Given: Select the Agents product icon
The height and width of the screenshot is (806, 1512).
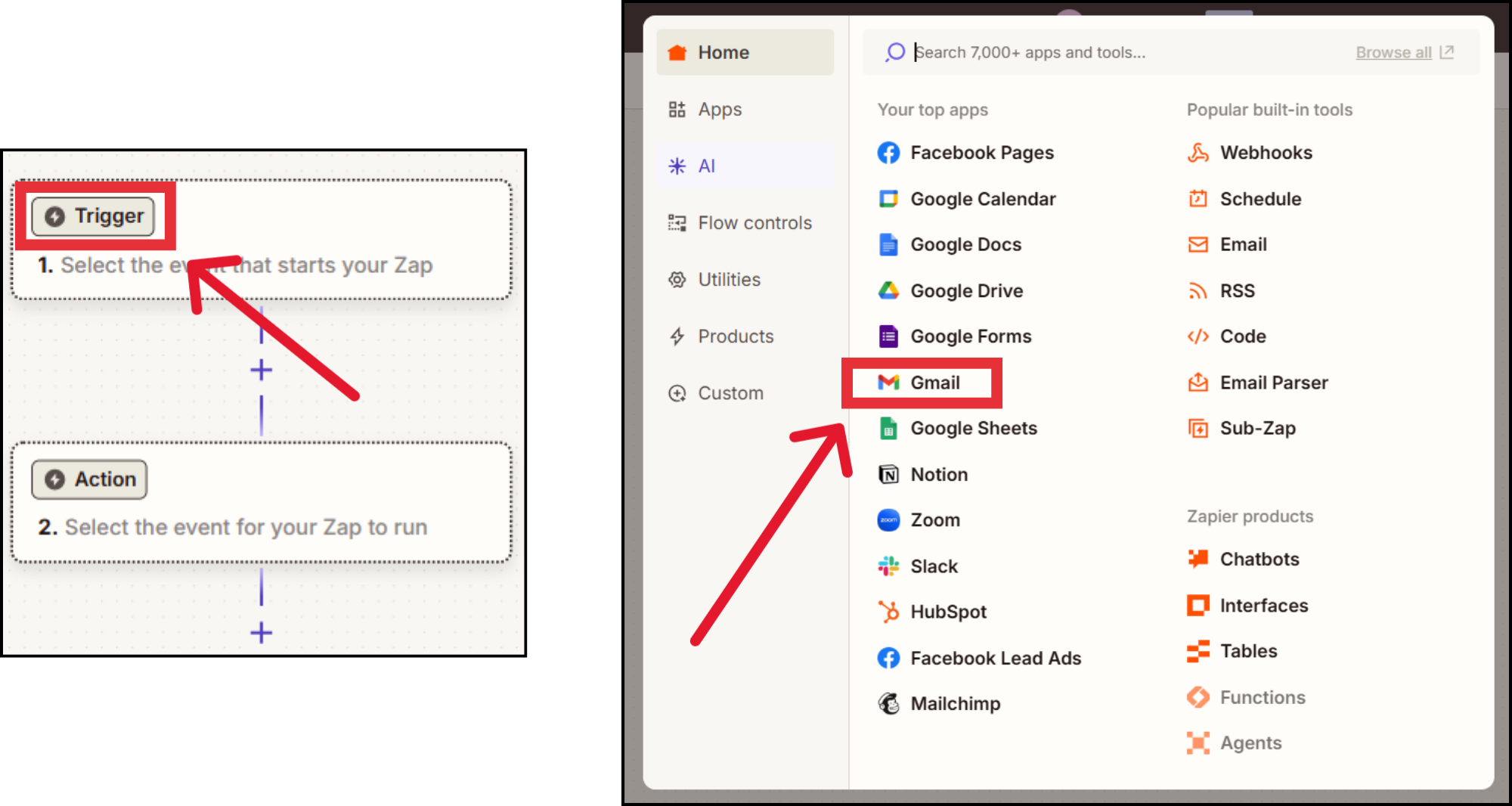Looking at the screenshot, I should [1198, 743].
